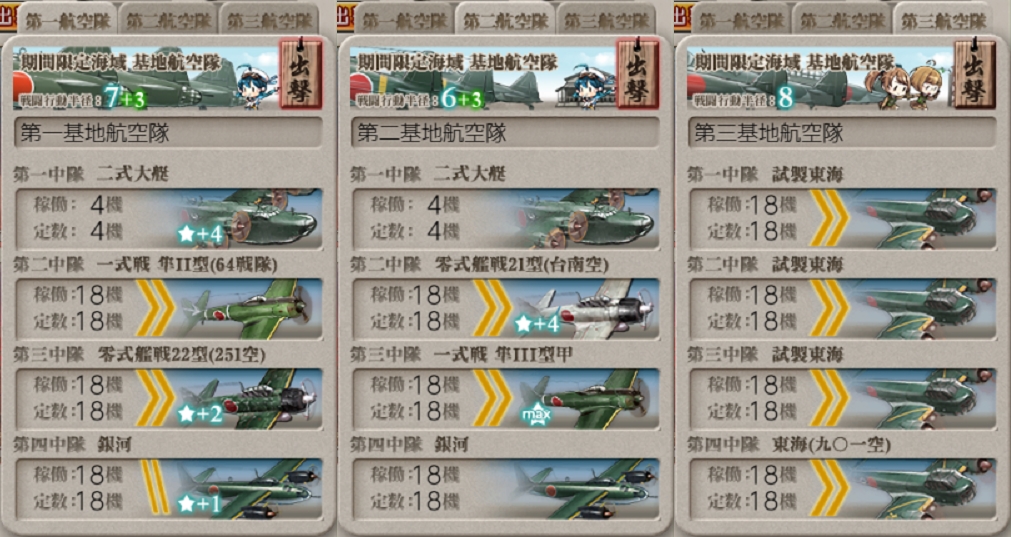Click the 第三基地航空隊 name field
The image size is (1011, 537).
pos(843,133)
